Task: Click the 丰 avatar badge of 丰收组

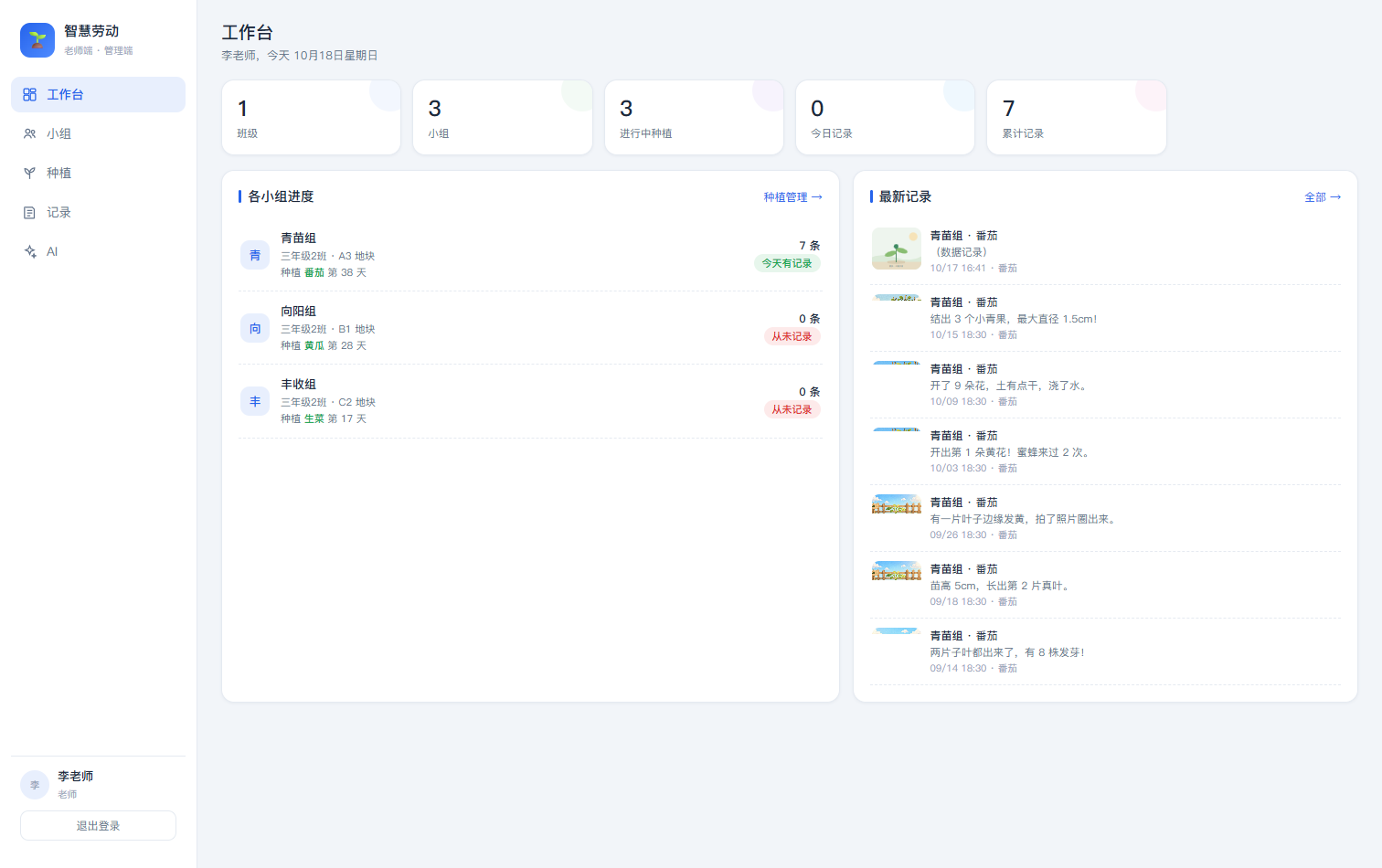Action: coord(255,401)
